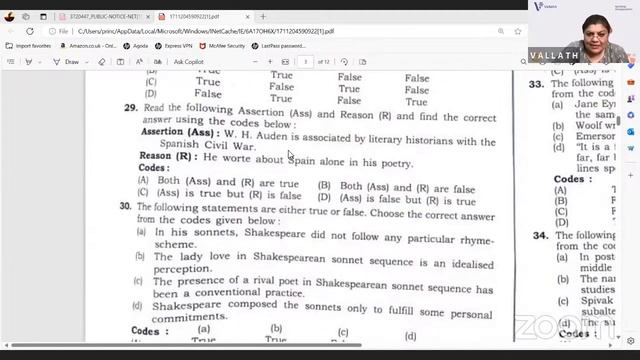Image resolution: width=640 pixels, height=360 pixels.
Task: Open the Edge profile avatar icon
Action: click(9, 17)
